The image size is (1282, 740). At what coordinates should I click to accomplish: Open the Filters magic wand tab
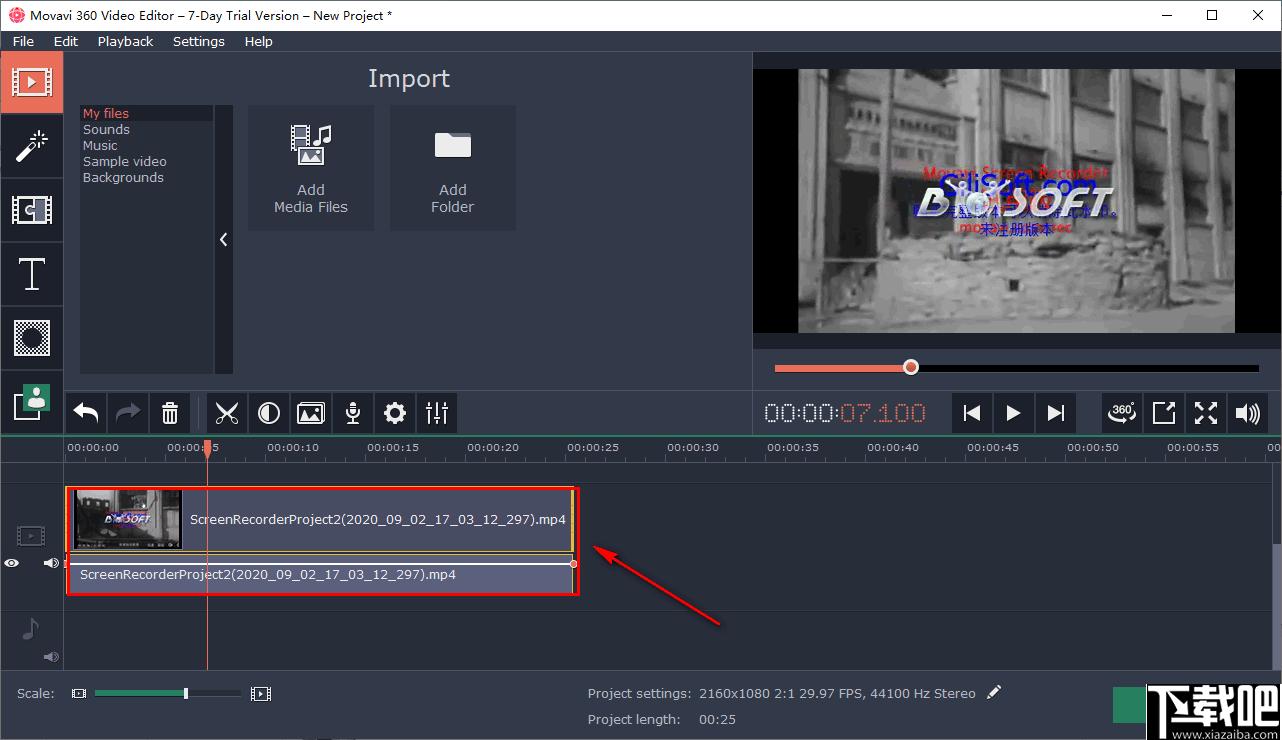pyautogui.click(x=31, y=146)
